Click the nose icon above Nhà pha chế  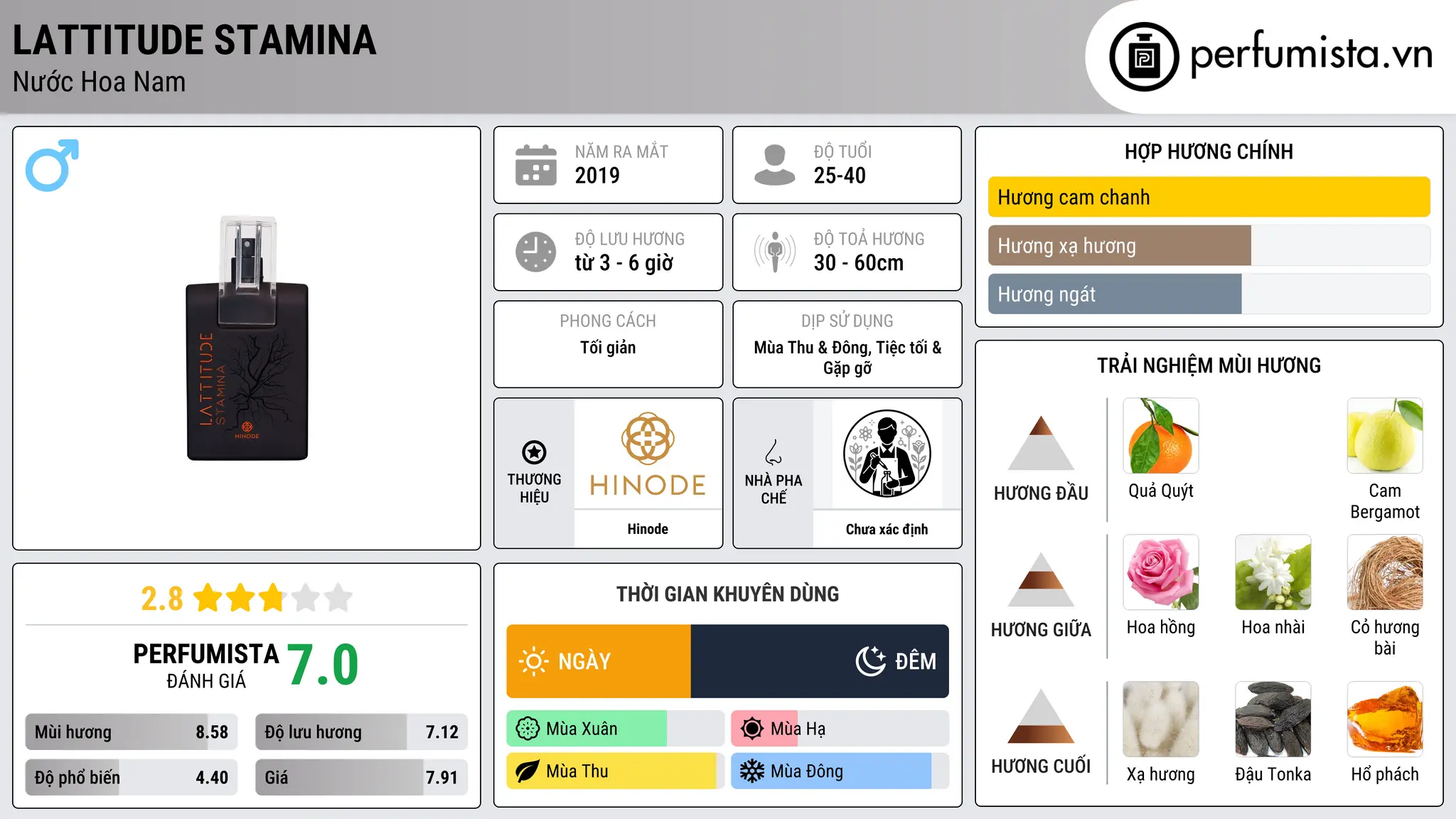(773, 452)
